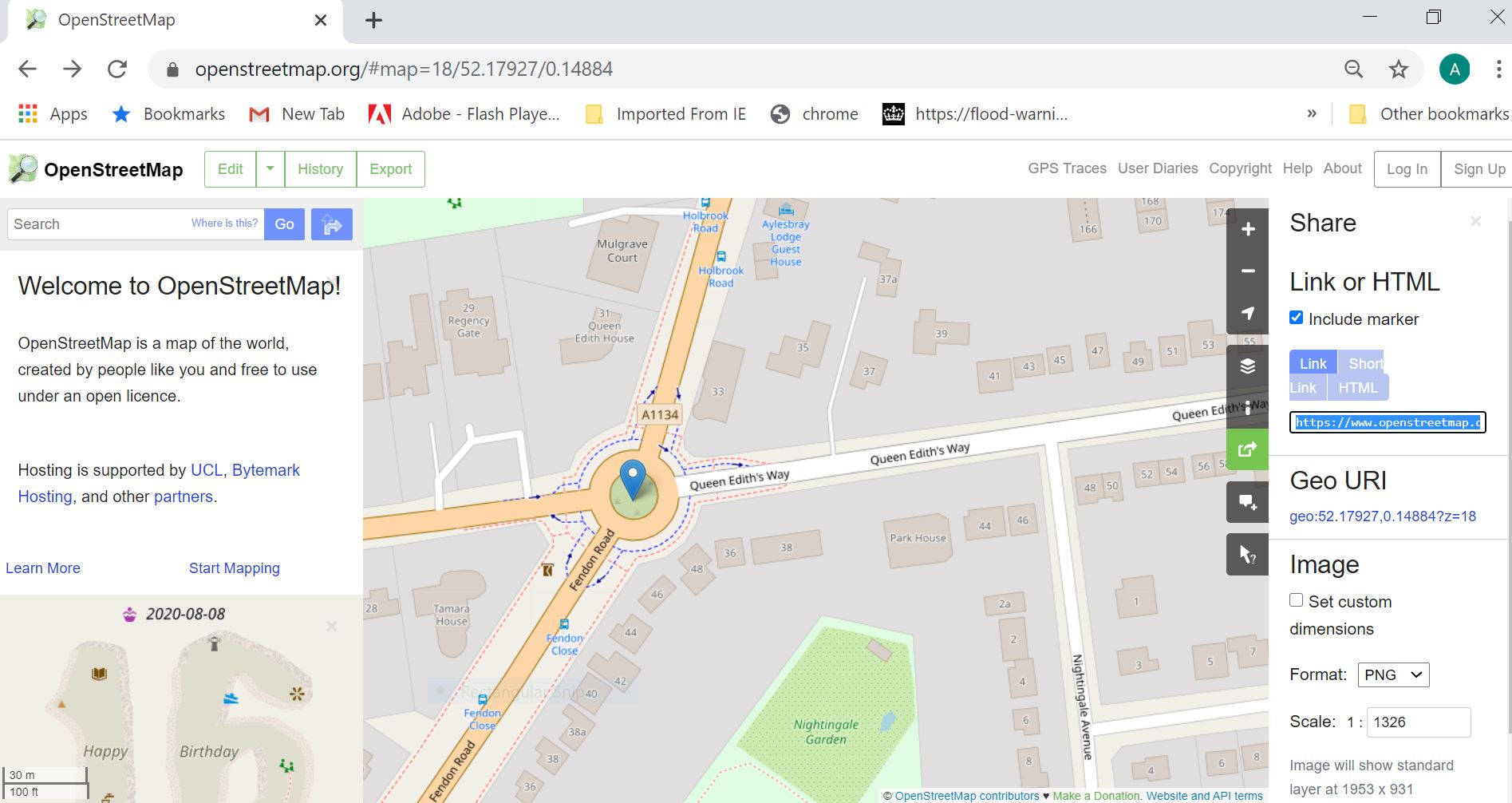Screen dimensions: 1512x803
Task: Open the Learn More link
Action: pyautogui.click(x=43, y=568)
